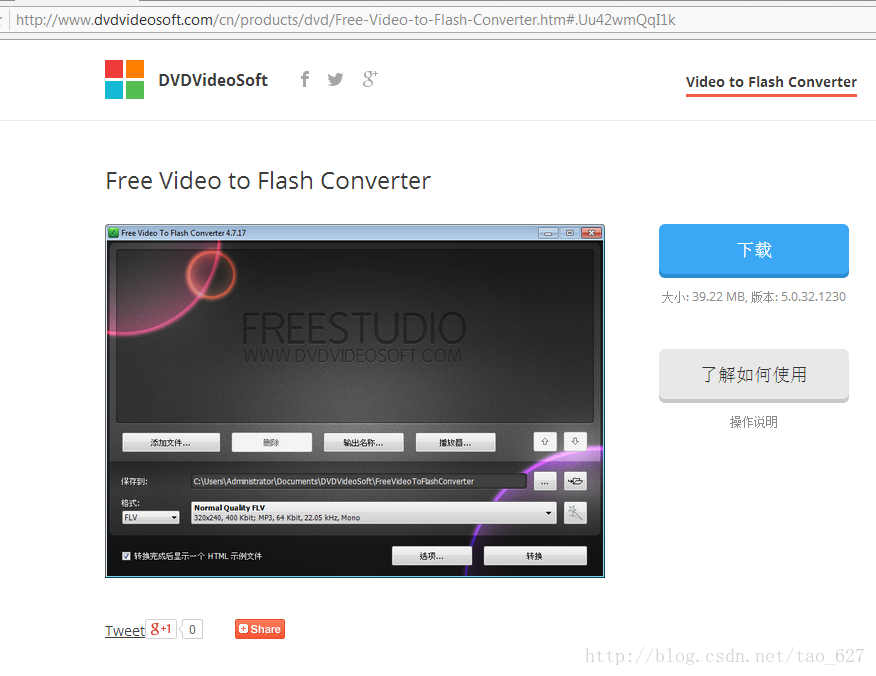Click the 添加文件 add files button

pyautogui.click(x=171, y=442)
